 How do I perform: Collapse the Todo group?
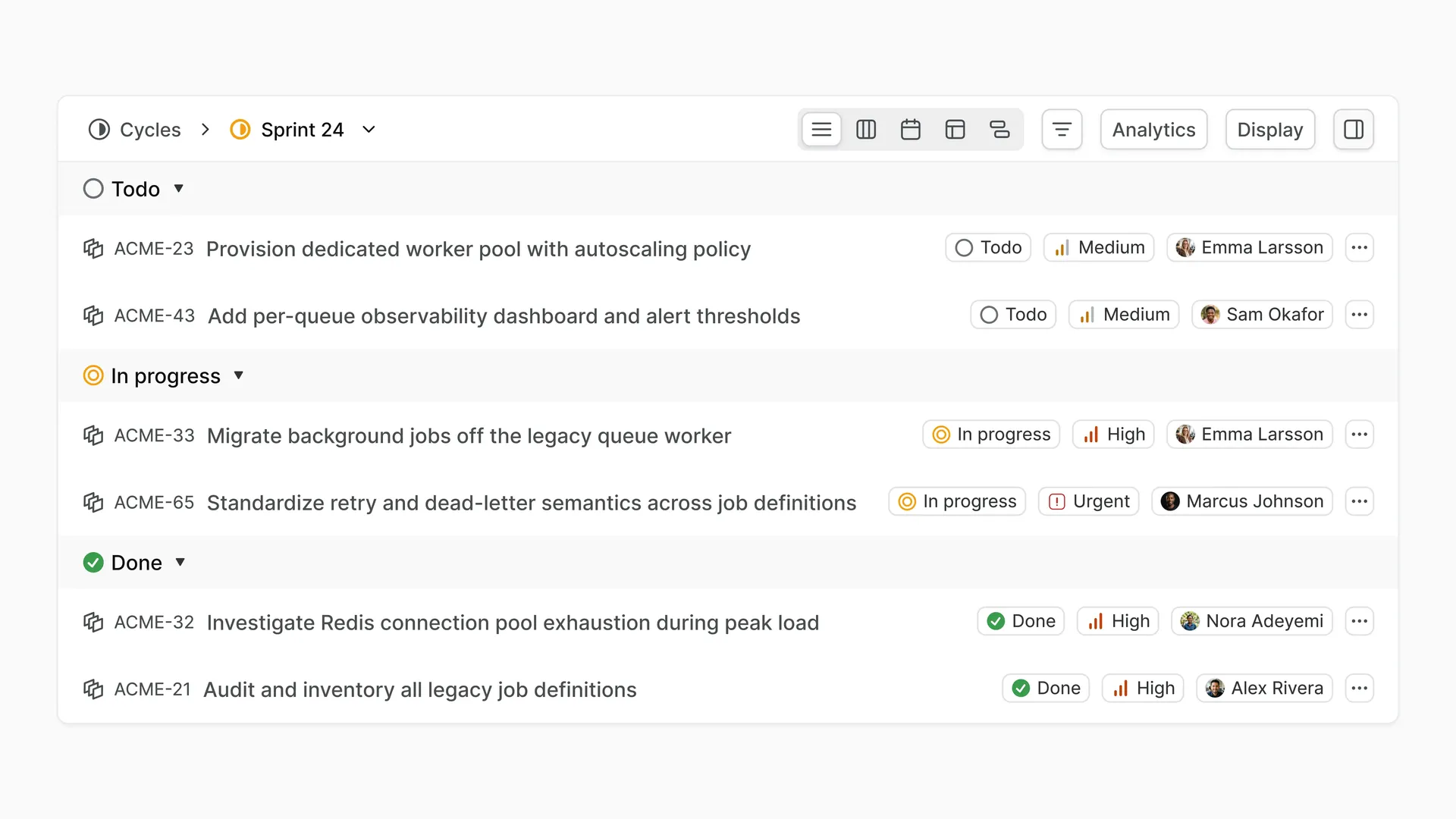(179, 188)
